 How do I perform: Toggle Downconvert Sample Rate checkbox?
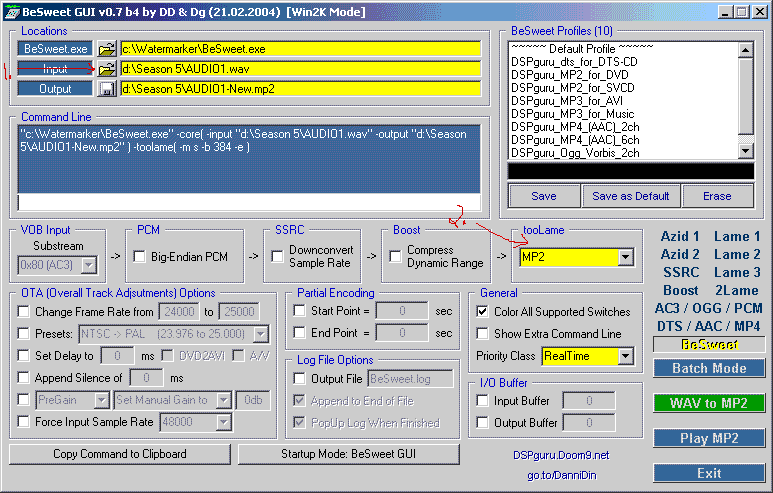278,256
